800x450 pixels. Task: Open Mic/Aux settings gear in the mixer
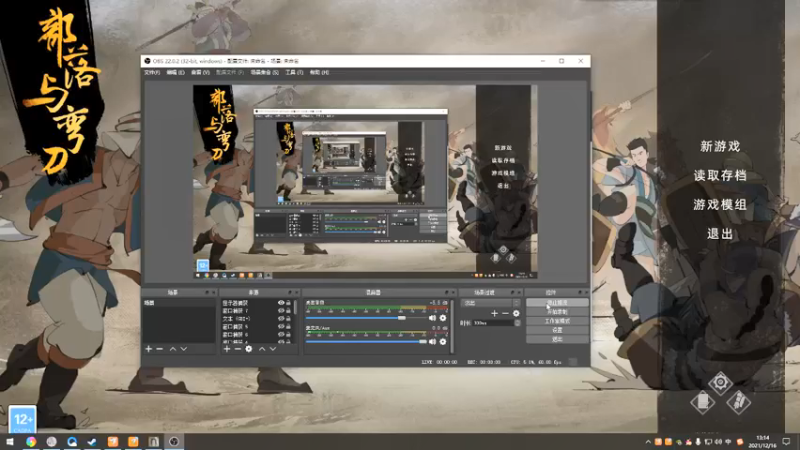[x=443, y=341]
